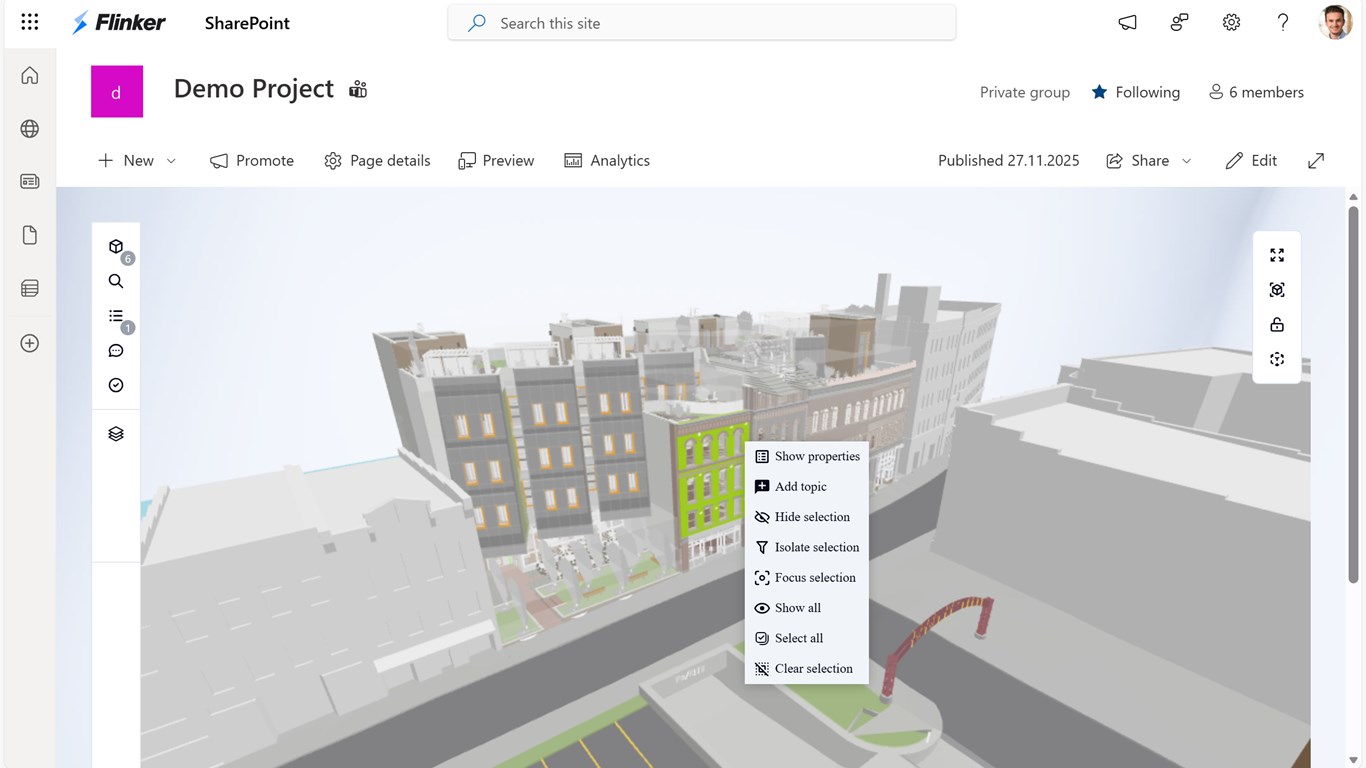Open the user profile picture

click(x=1335, y=22)
